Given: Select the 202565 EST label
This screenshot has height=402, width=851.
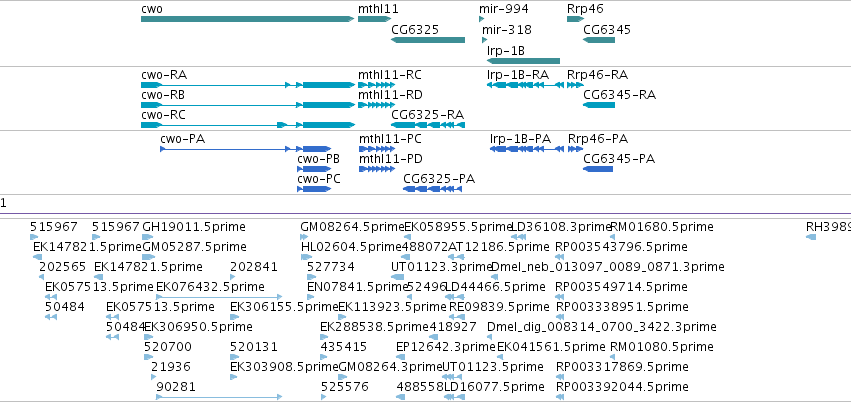Looking at the screenshot, I should pos(63,266).
